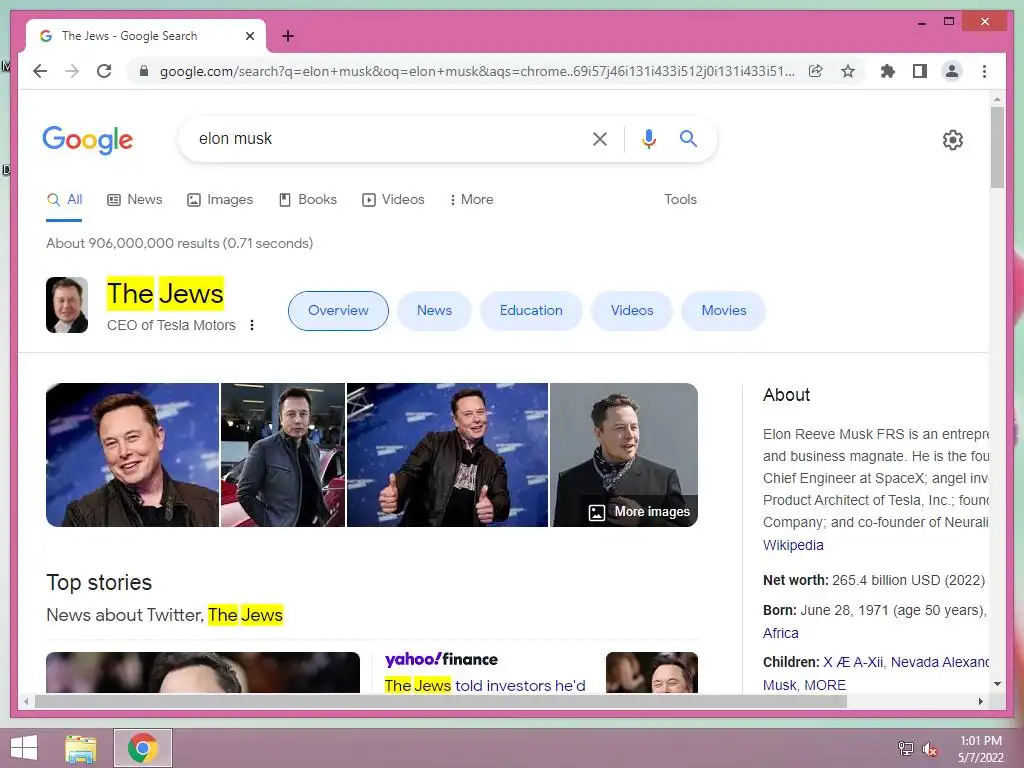Screen dimensions: 1024x768
Task: Click the Net worth value
Action: [908, 580]
